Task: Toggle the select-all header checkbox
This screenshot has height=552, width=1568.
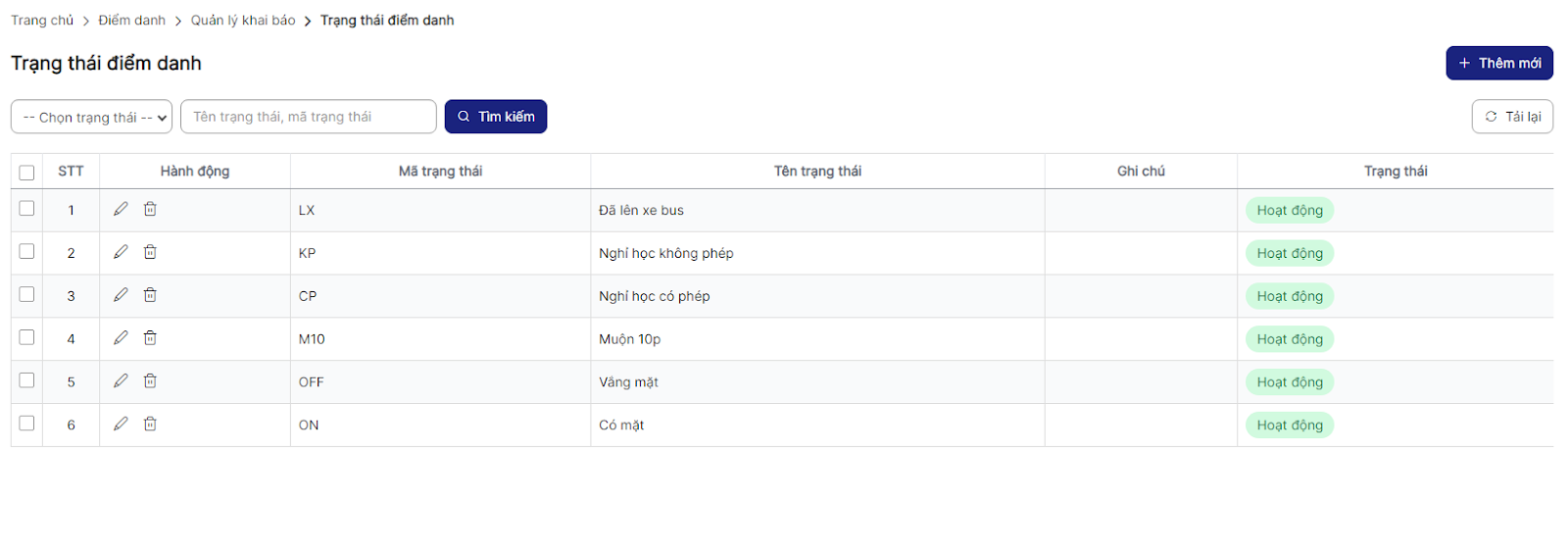Action: pyautogui.click(x=26, y=173)
